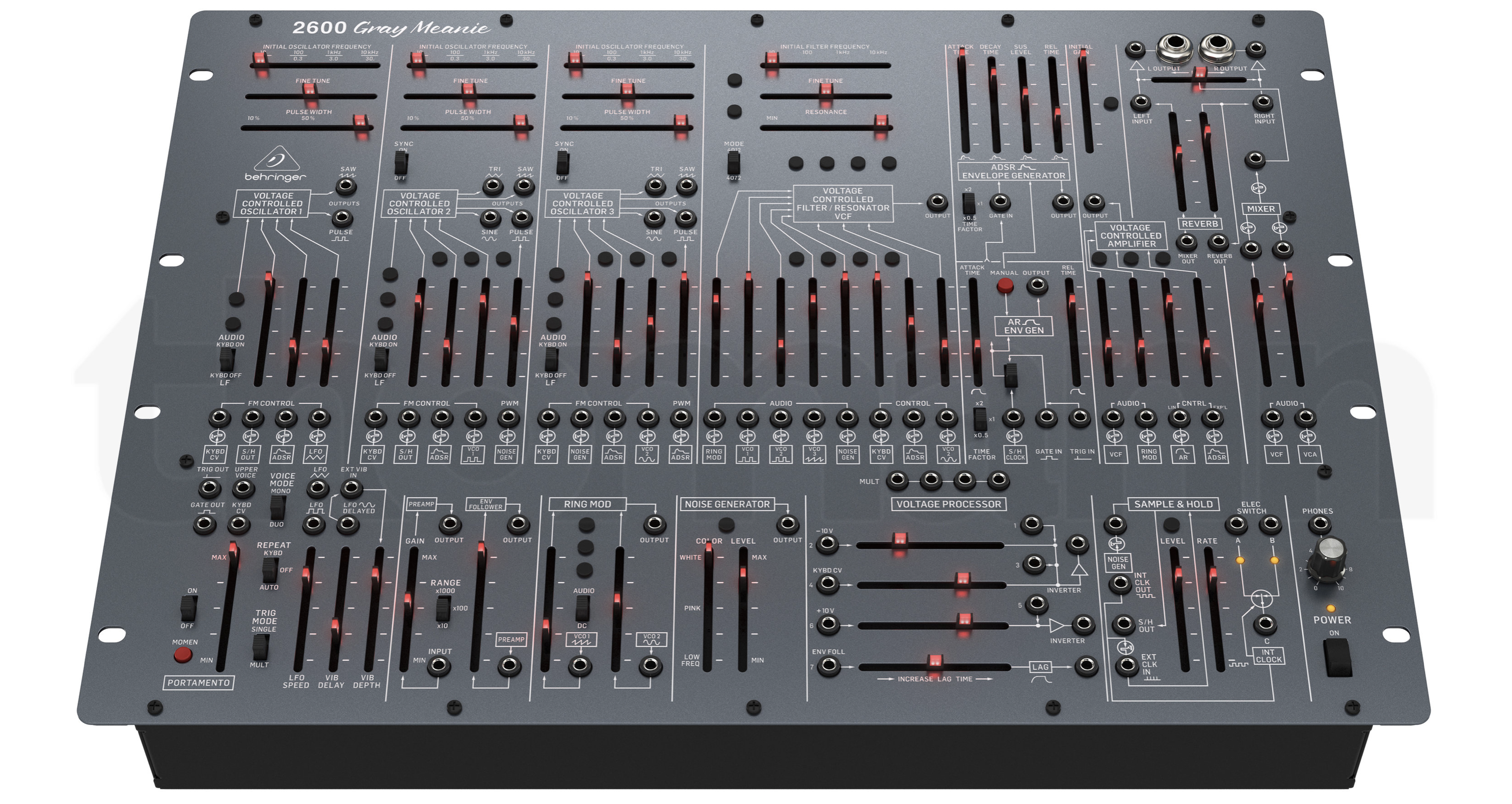
Task: Click the VCO 3 PULSE output jack
Action: [685, 218]
